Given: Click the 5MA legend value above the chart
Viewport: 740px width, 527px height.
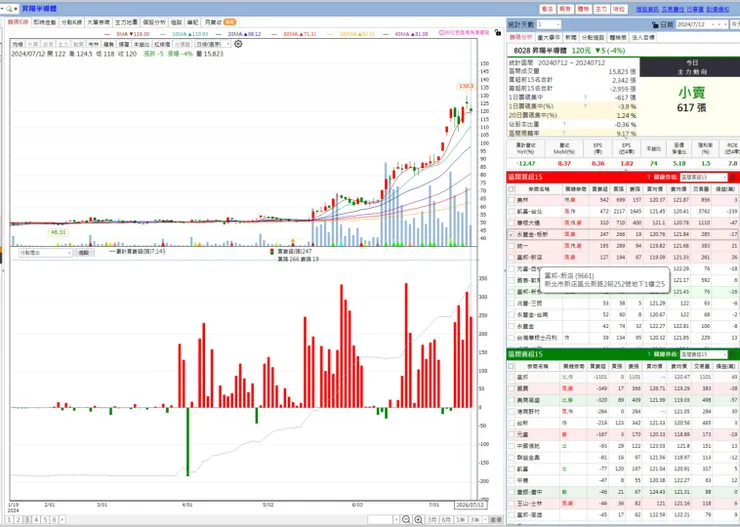Looking at the screenshot, I should 133,34.
